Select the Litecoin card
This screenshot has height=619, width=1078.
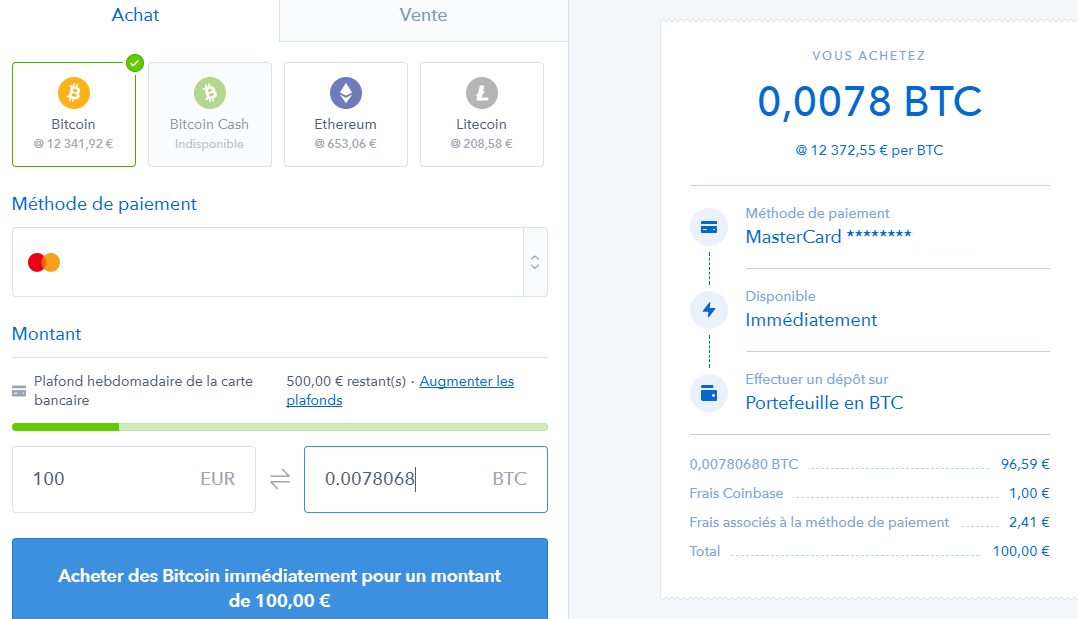coord(482,114)
